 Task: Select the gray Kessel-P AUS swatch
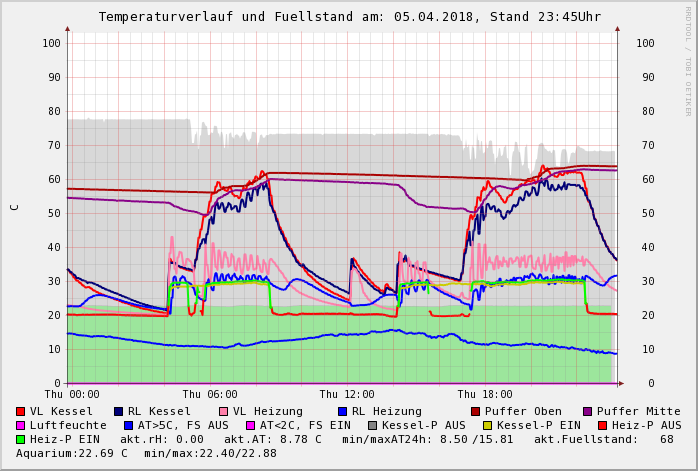(x=372, y=425)
